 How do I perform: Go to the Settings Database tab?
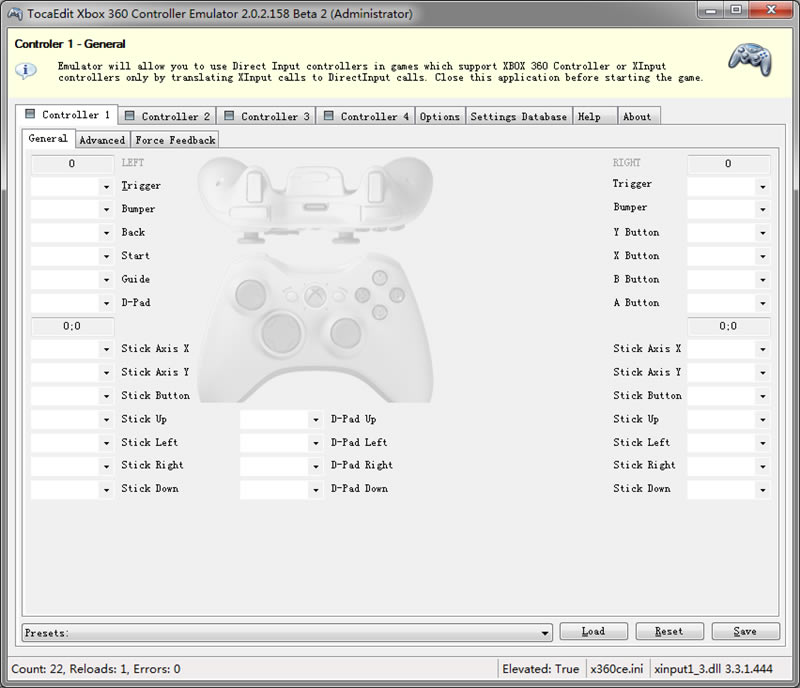click(x=518, y=116)
